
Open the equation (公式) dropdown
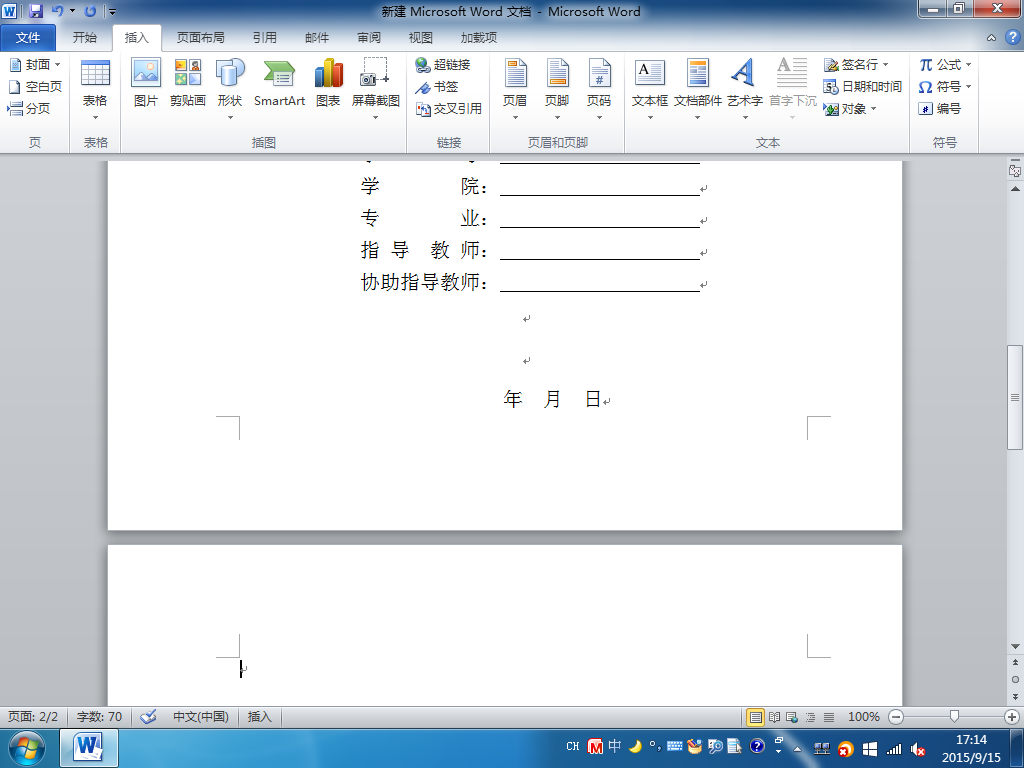pos(945,65)
